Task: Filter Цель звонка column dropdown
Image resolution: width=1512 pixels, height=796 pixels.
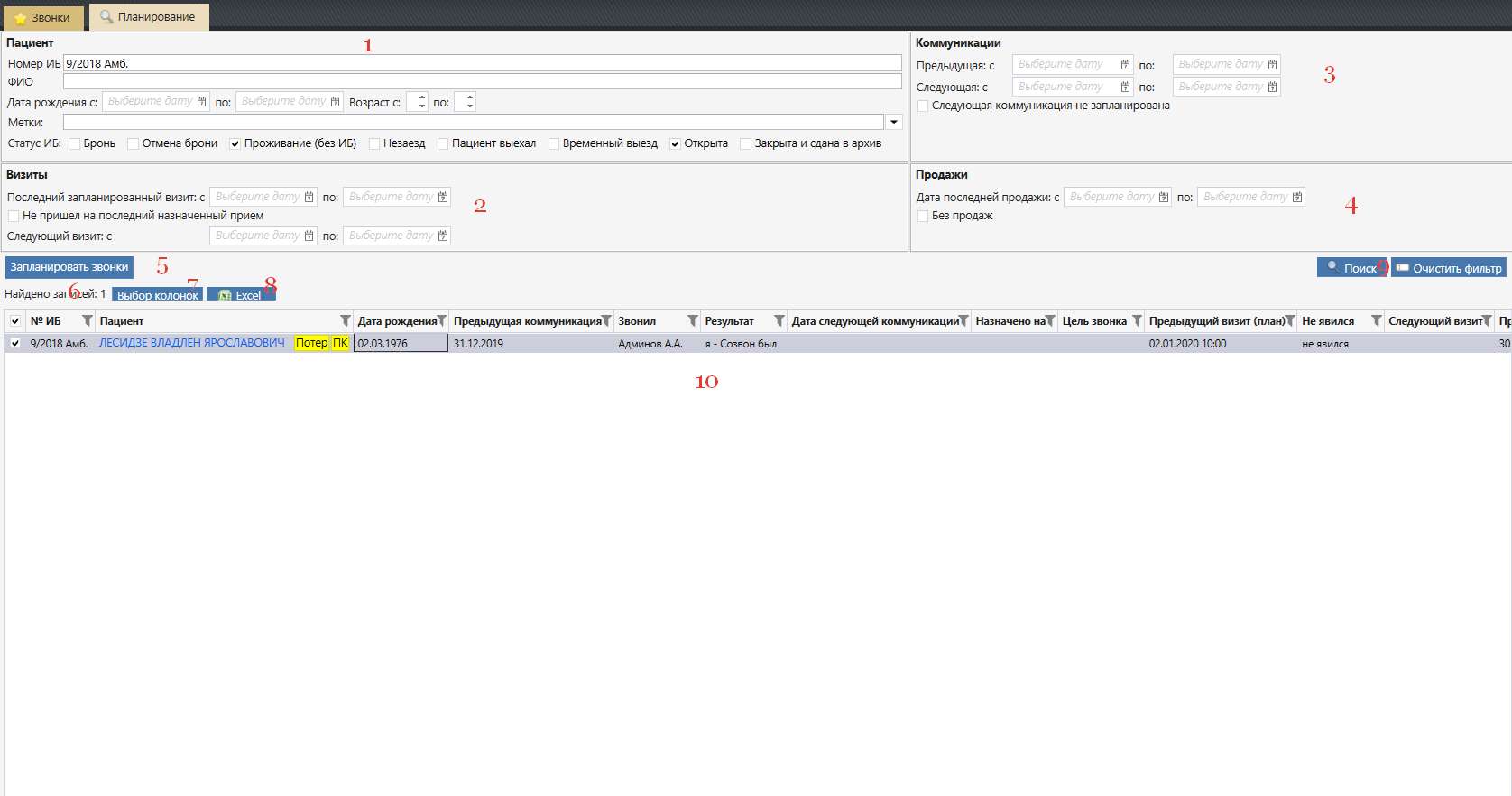Action: point(1137,321)
